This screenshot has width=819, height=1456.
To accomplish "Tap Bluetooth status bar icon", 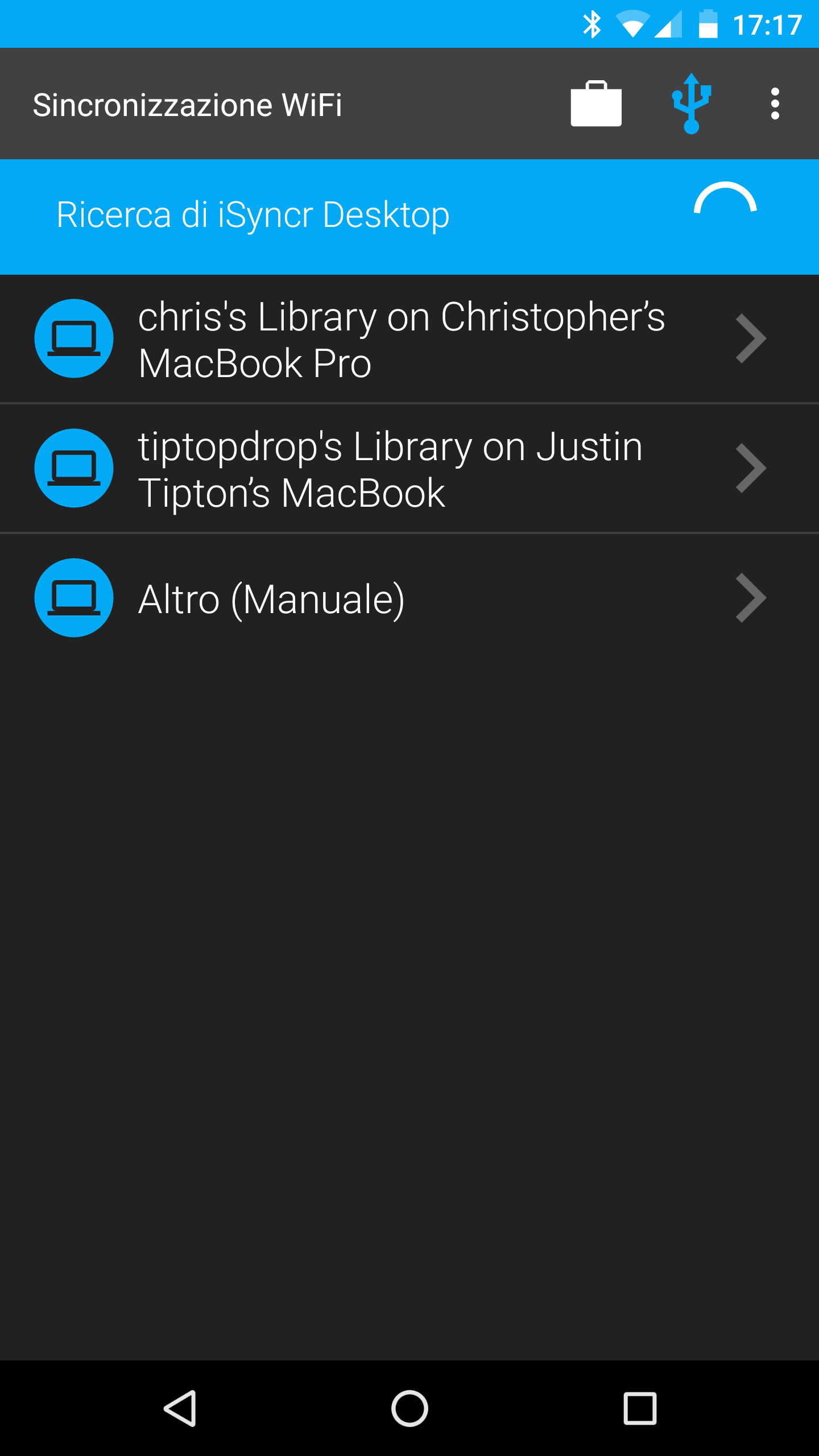I will [x=592, y=24].
